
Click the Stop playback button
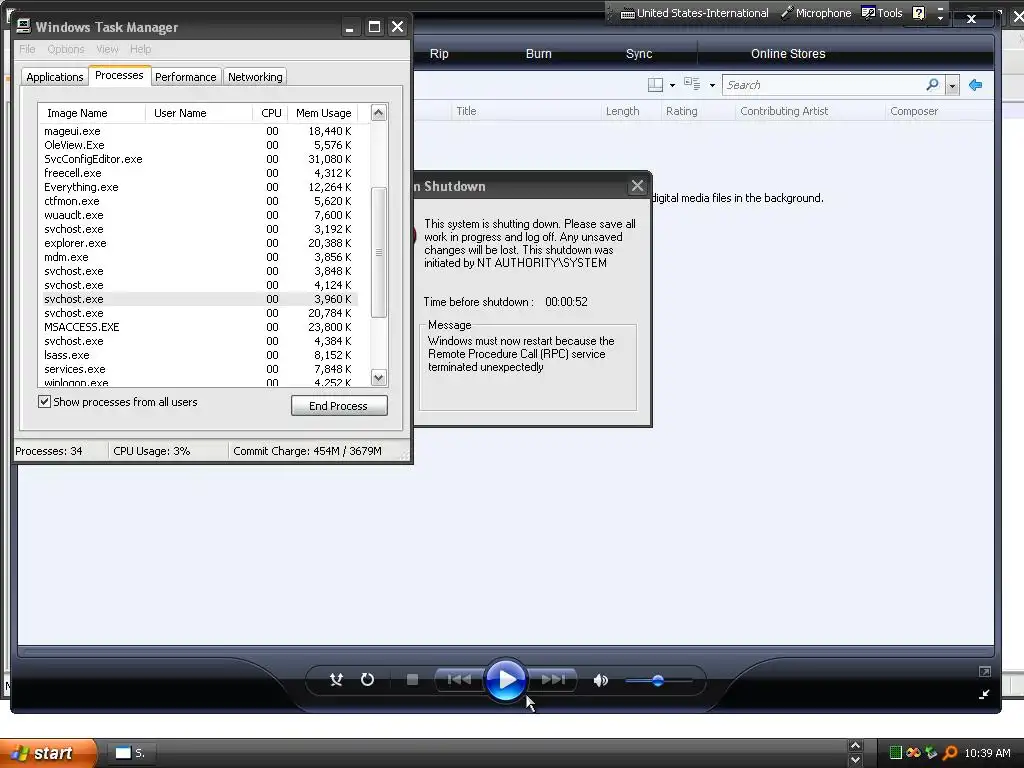point(412,680)
